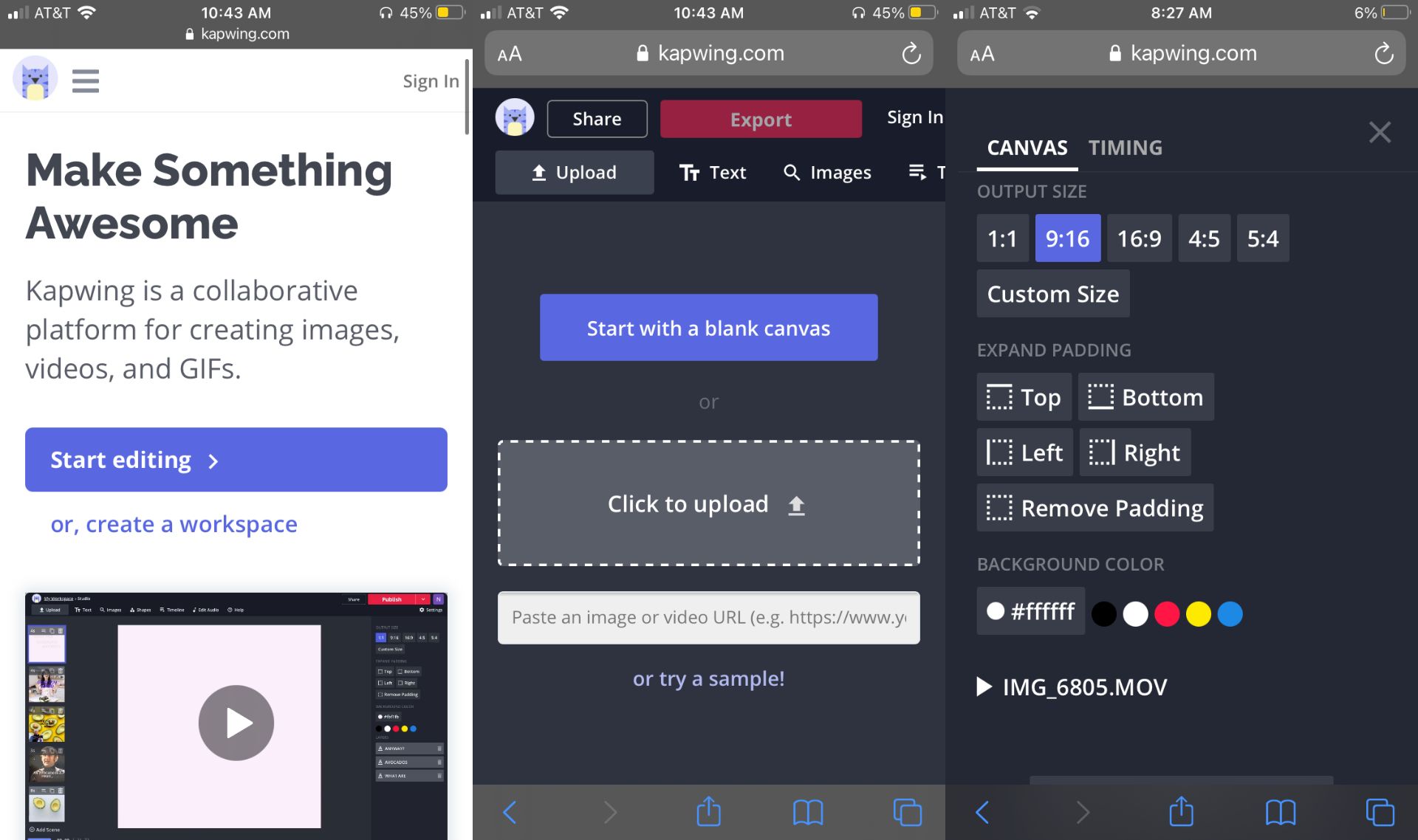Tap the AA text size menu in the right Safari bar
1418x840 pixels.
[x=982, y=54]
